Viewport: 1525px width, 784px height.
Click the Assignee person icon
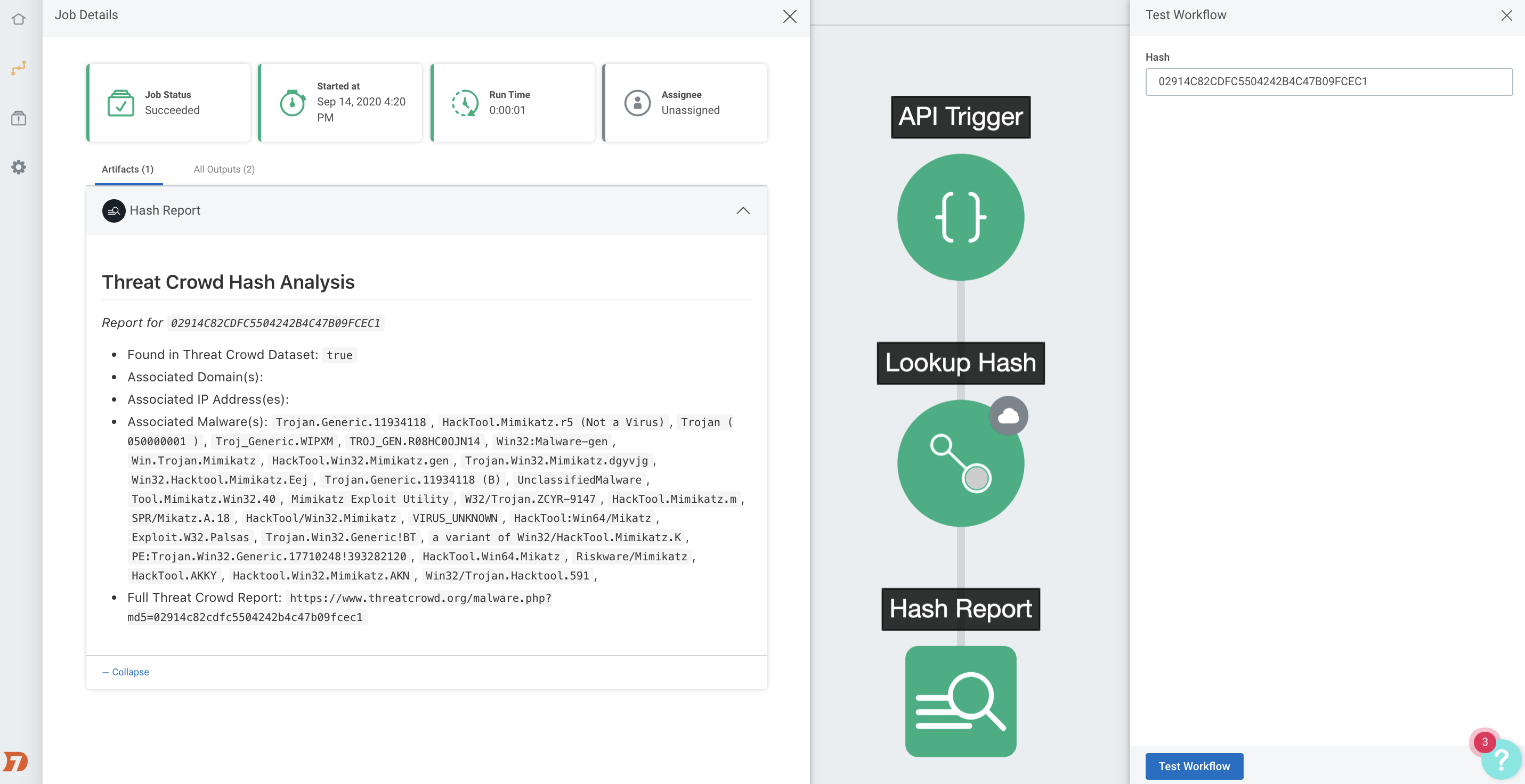(637, 103)
